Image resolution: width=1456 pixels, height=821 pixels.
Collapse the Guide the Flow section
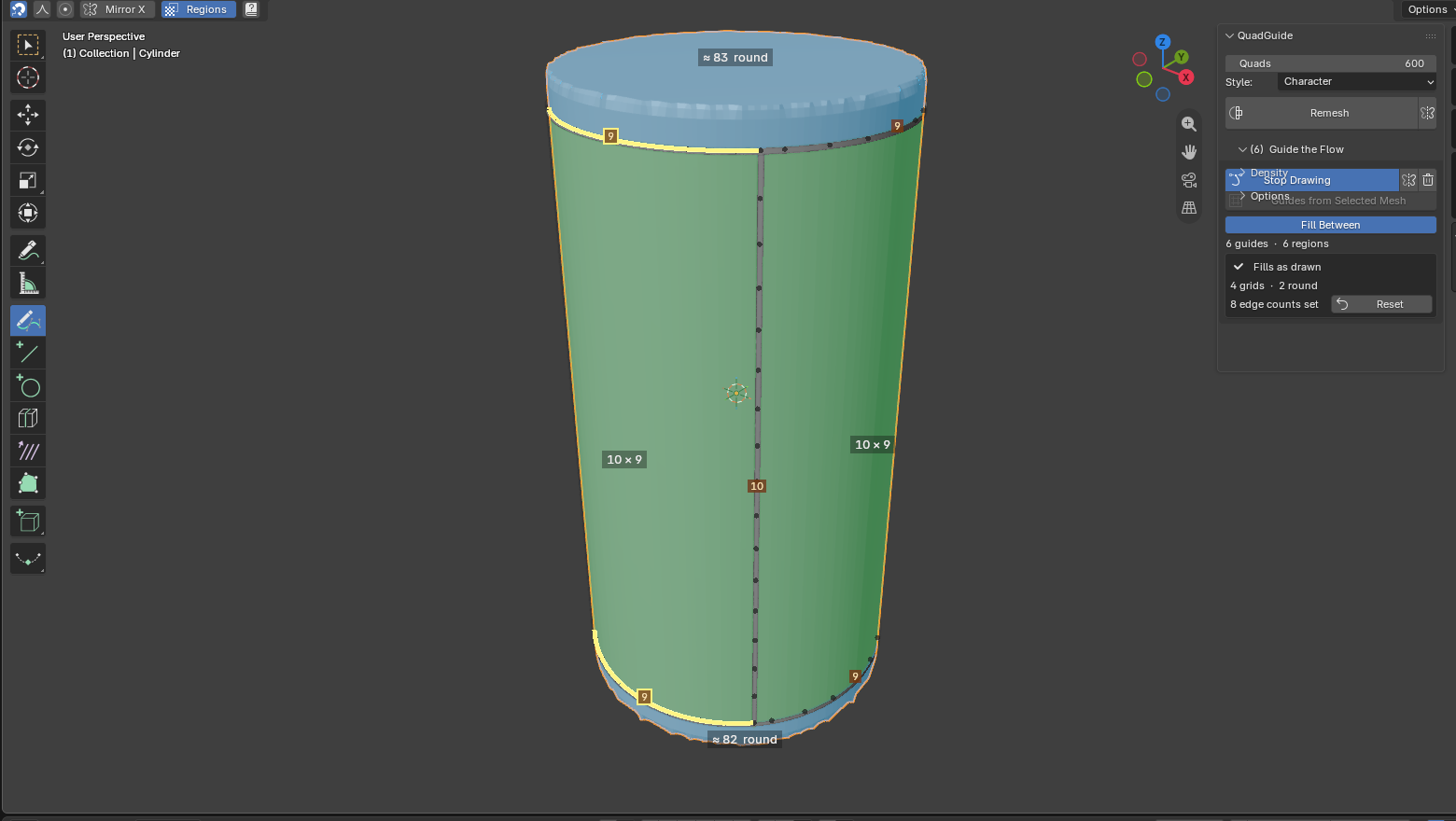[1242, 149]
